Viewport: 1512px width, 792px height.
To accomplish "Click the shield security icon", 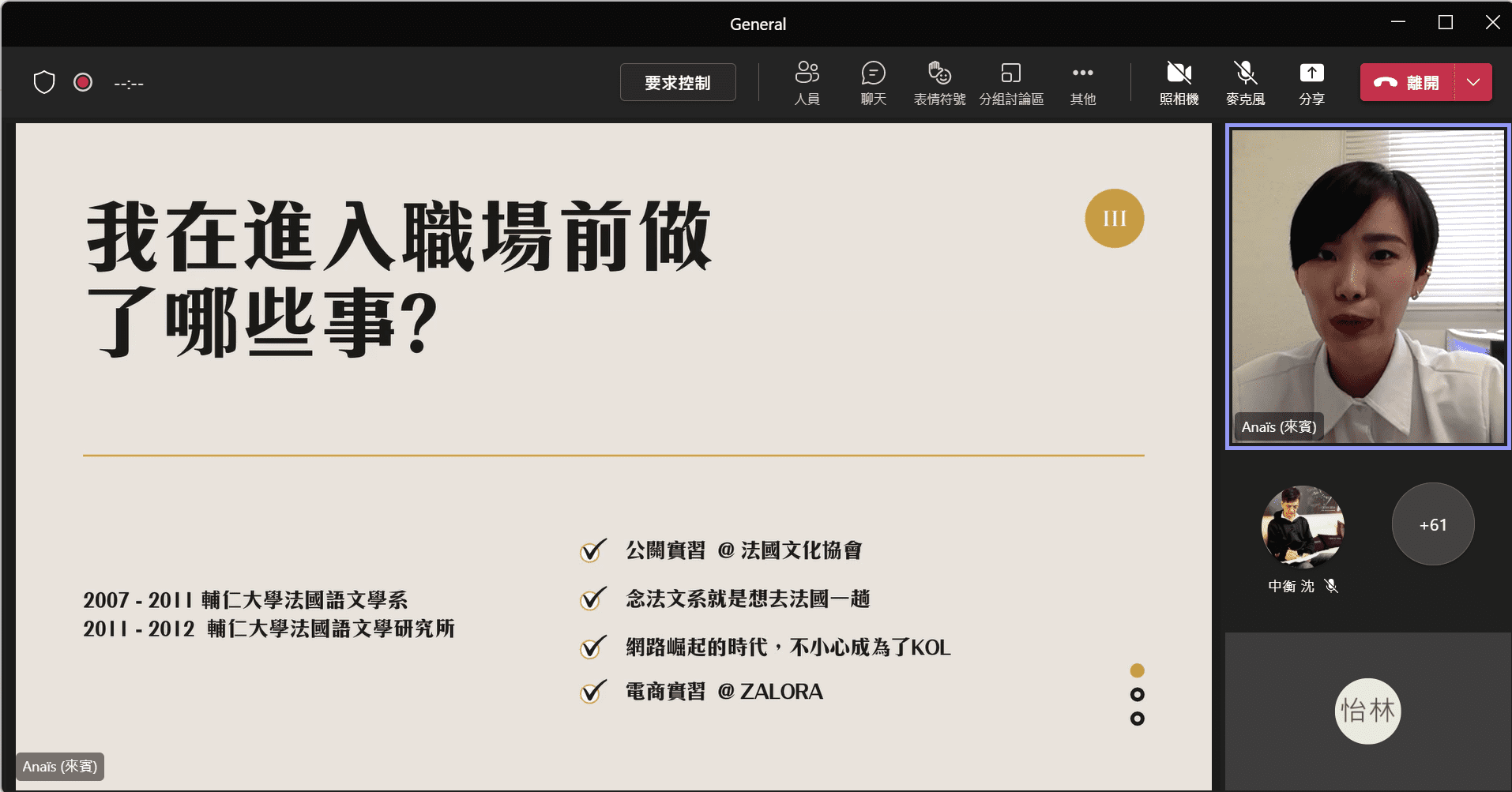I will (x=44, y=82).
